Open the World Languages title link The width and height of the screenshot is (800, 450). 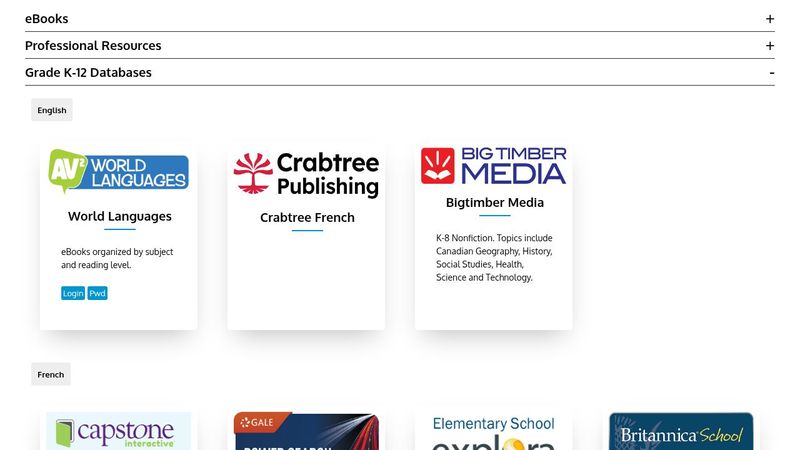(120, 216)
